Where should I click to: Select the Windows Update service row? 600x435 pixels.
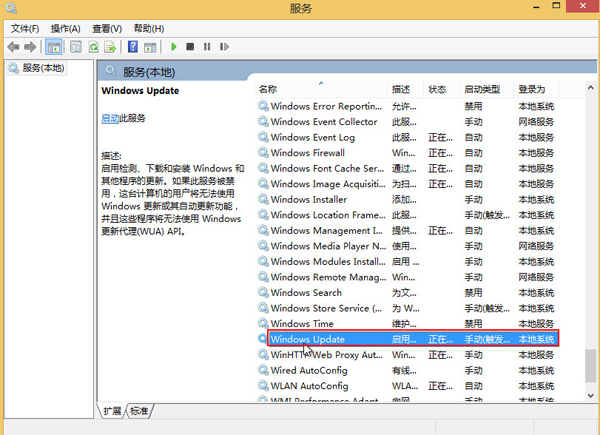coord(408,339)
